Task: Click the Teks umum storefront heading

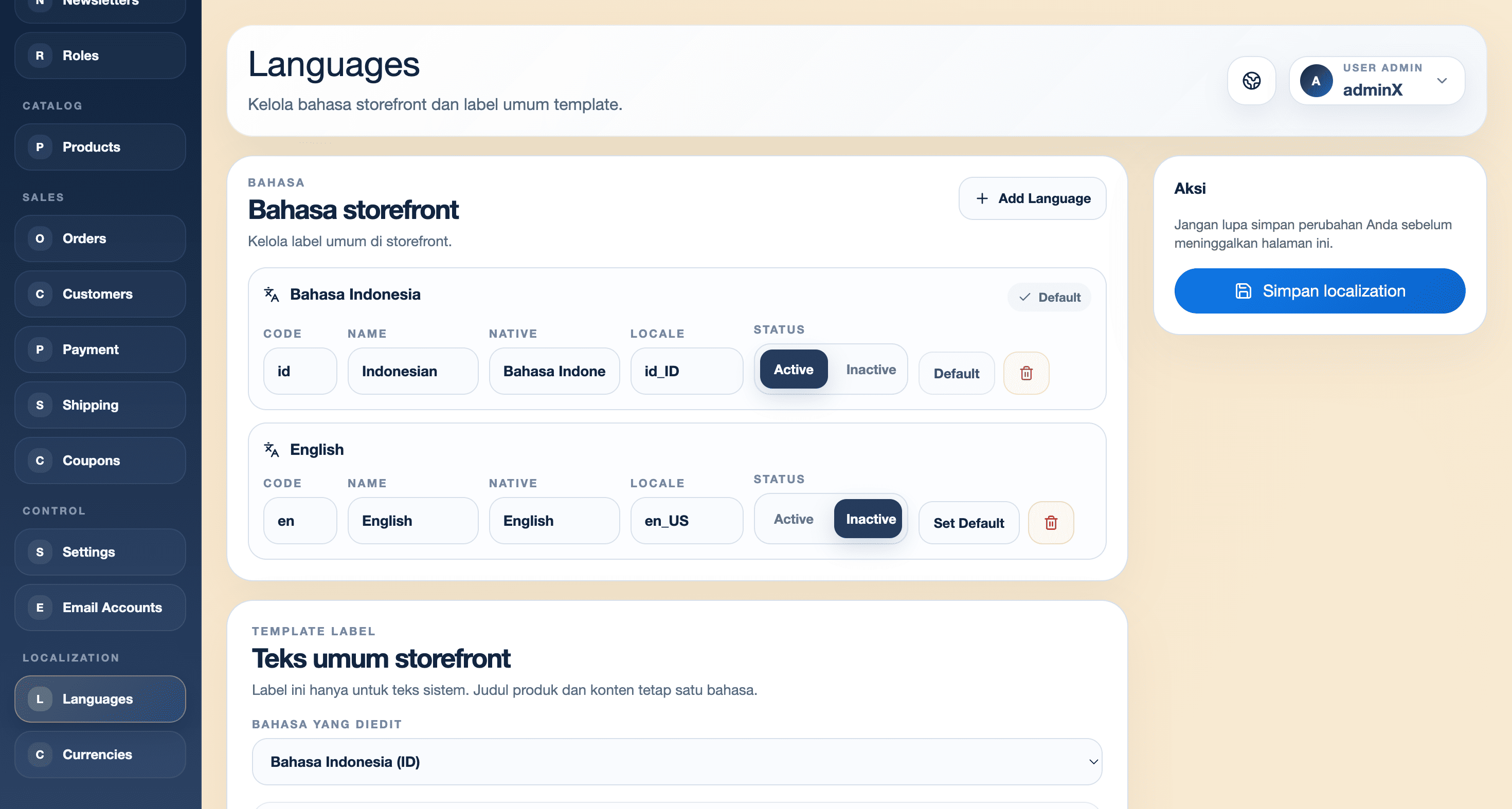Action: 381,658
